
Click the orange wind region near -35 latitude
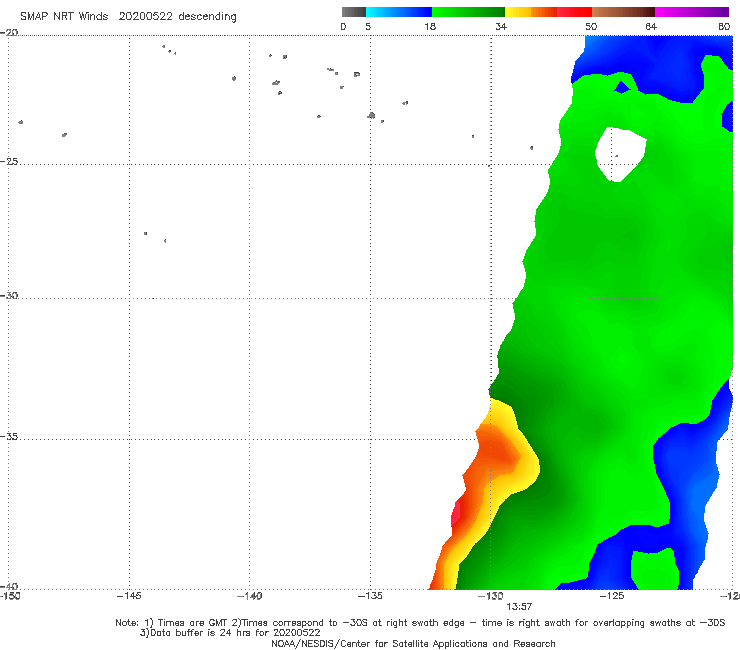498,452
